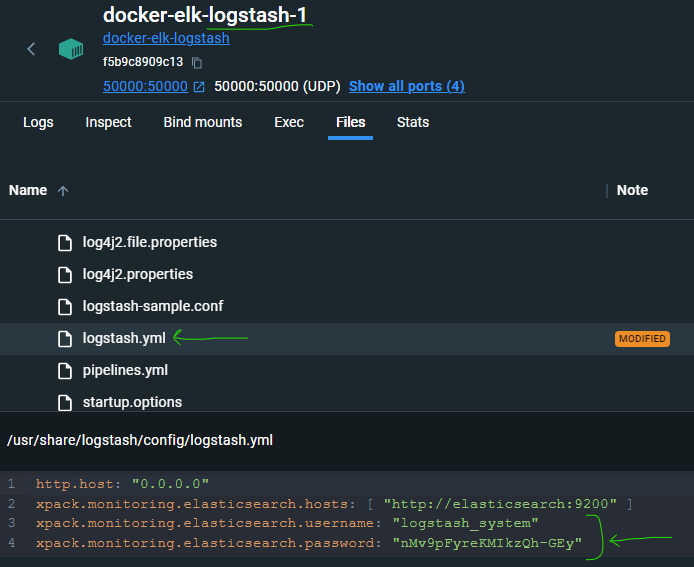Open port 50000:50000 external link icon
694x567 pixels.
[199, 87]
